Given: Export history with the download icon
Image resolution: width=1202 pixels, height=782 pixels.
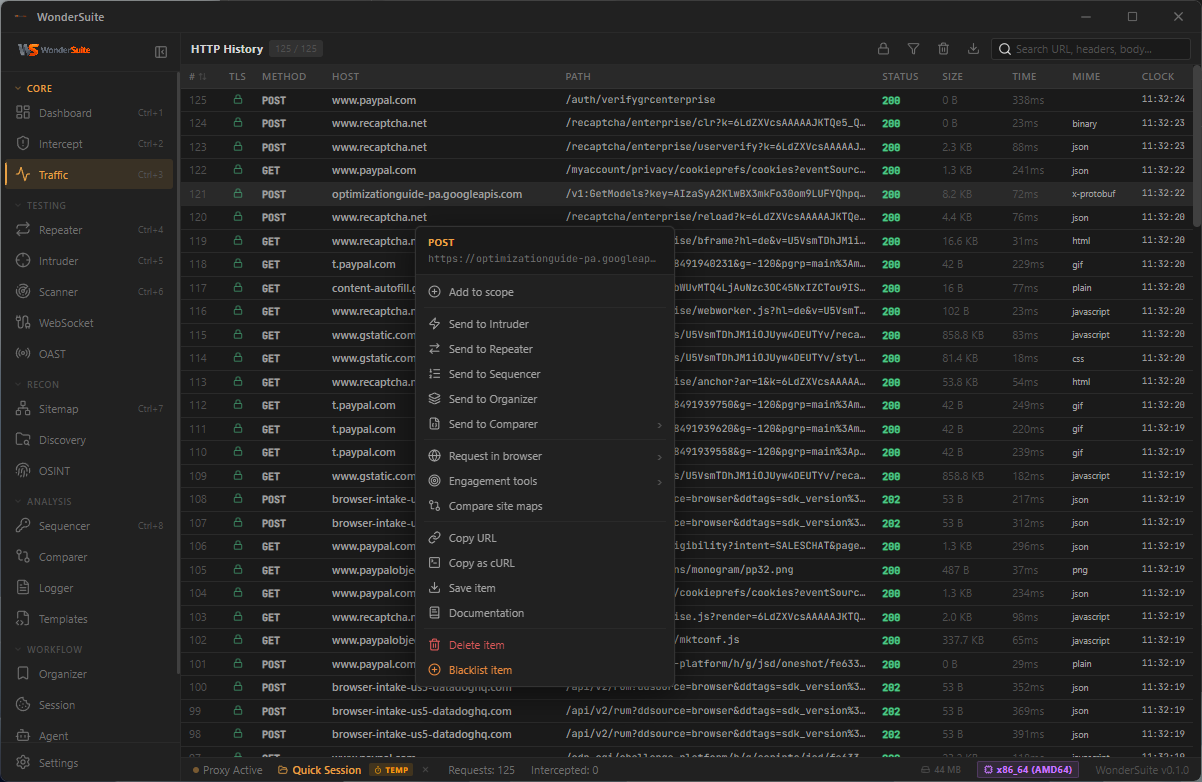Looking at the screenshot, I should (x=973, y=49).
